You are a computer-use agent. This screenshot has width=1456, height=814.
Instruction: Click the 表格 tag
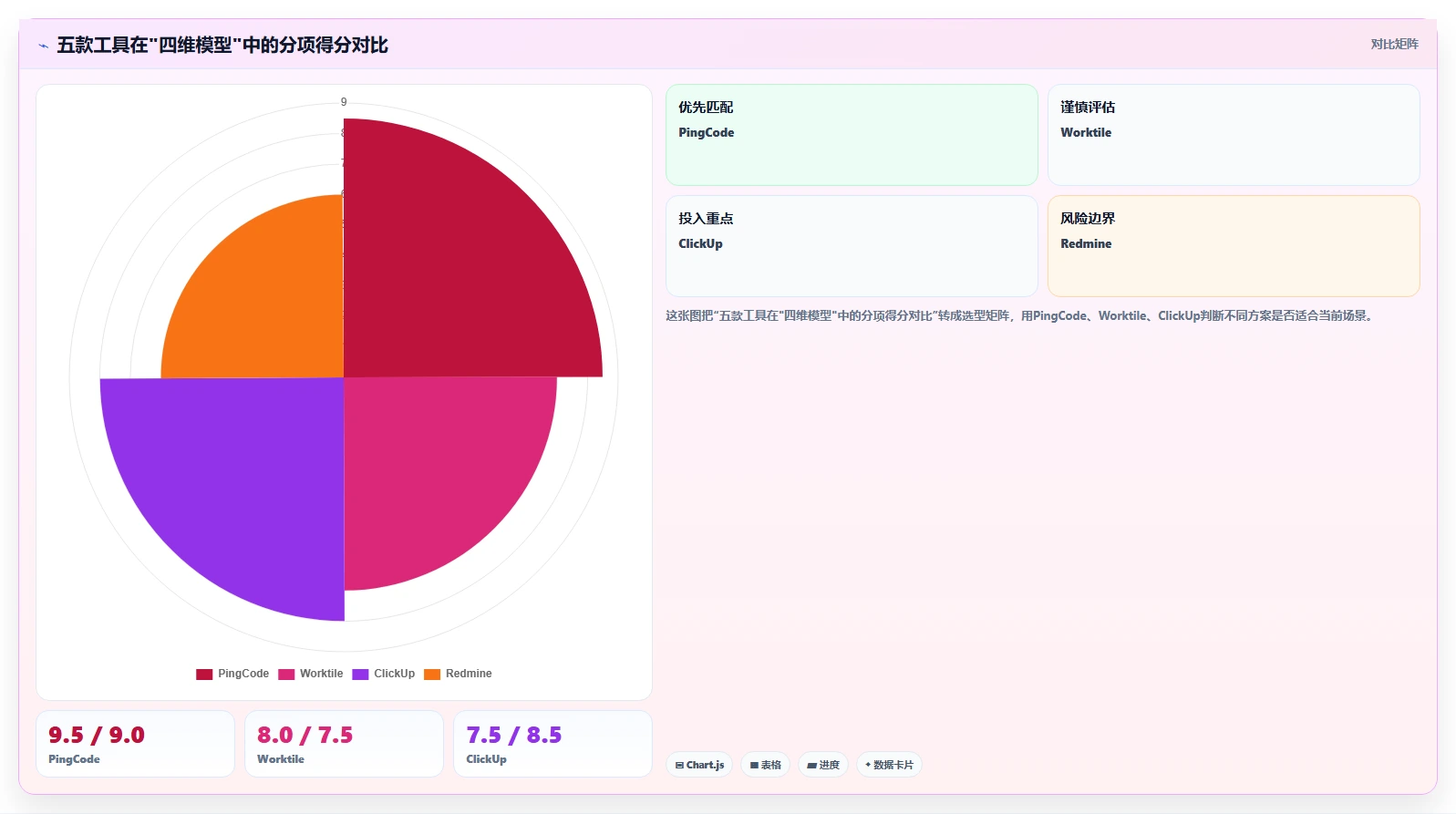coord(765,765)
